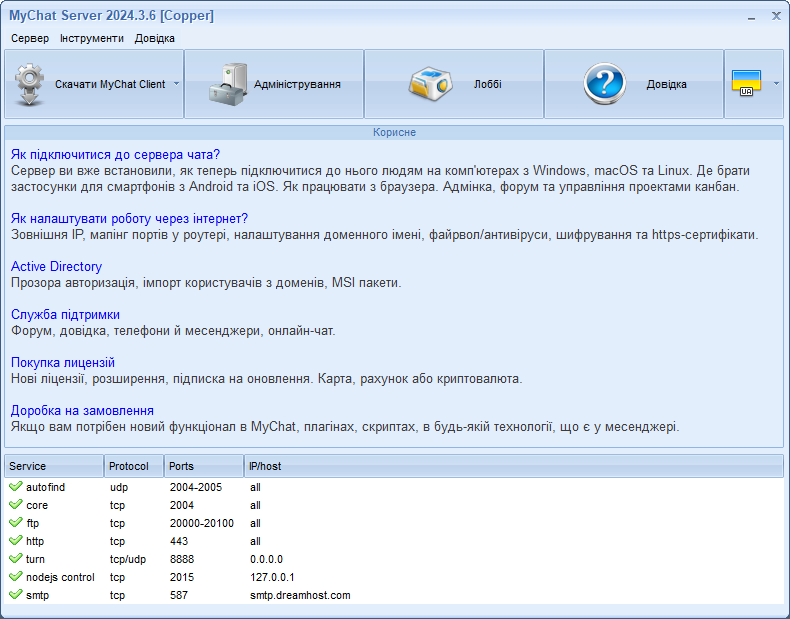This screenshot has width=790, height=619.
Task: Click the server toolbox Адміністрування icon
Action: [228, 84]
